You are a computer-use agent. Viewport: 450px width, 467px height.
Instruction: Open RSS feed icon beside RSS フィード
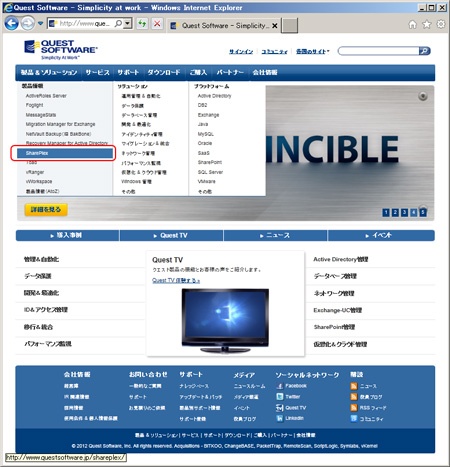[x=354, y=408]
